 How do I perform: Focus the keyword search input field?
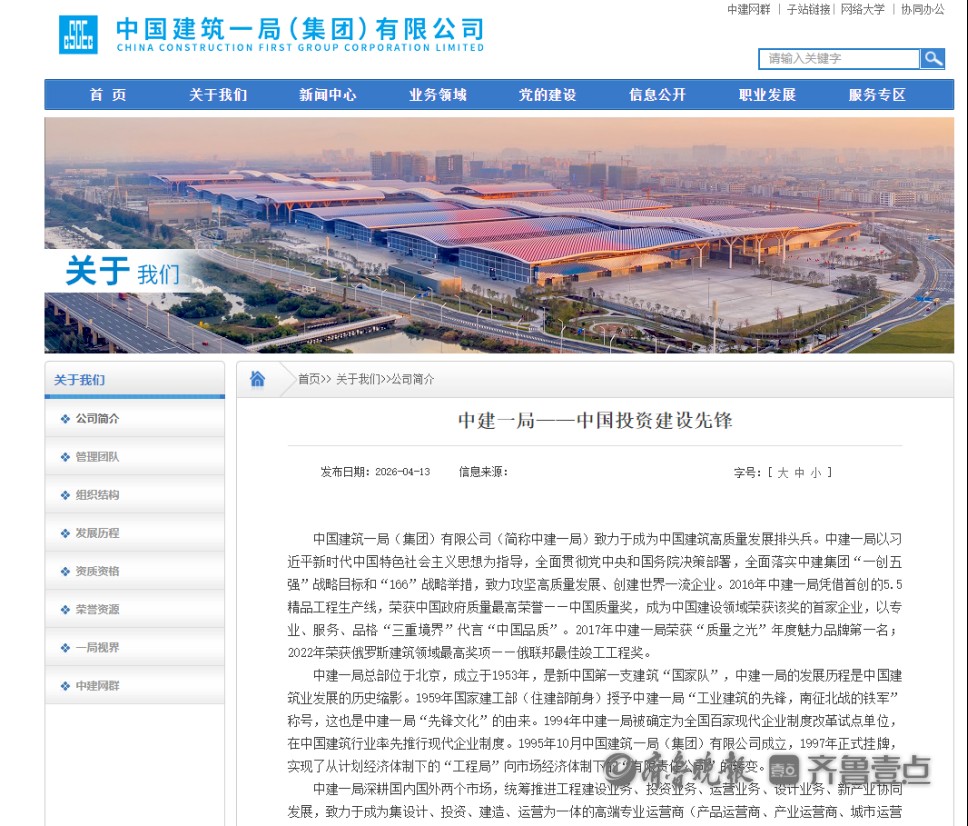[x=838, y=59]
